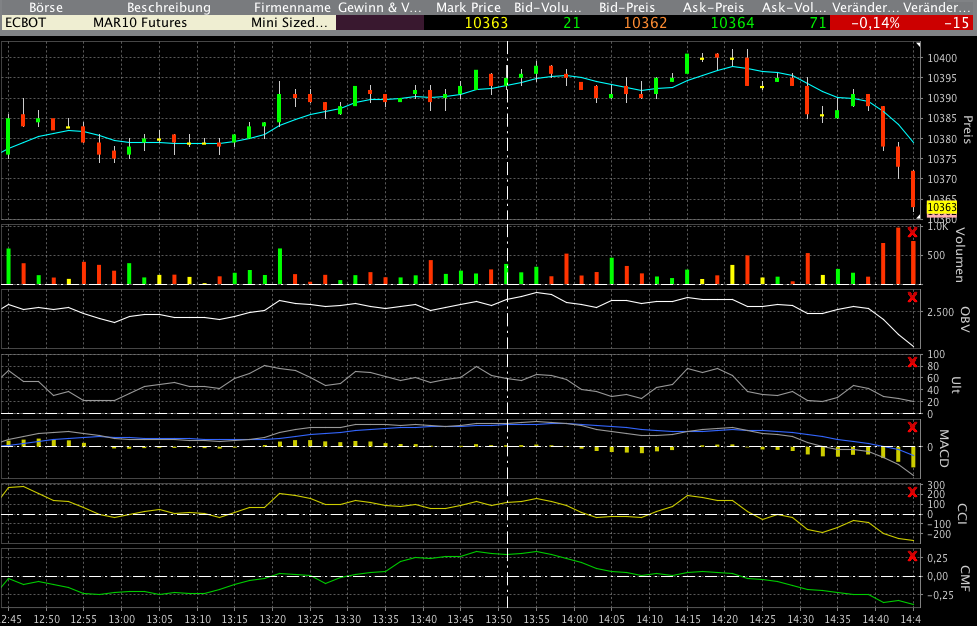The height and width of the screenshot is (626, 977).
Task: Click the yellow 10363 price label on axis
Action: pyautogui.click(x=941, y=207)
